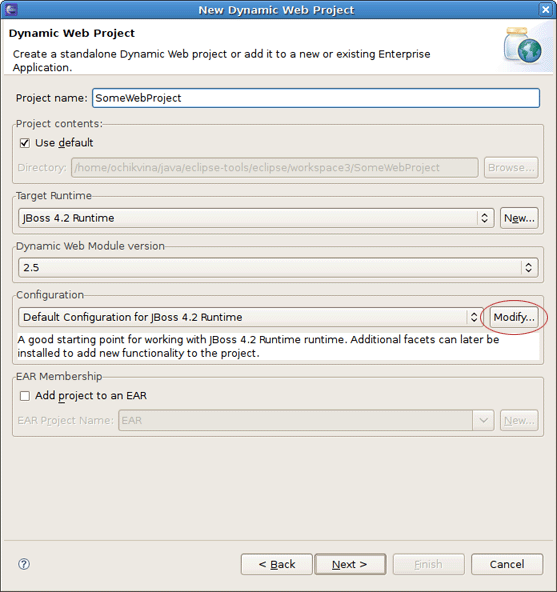Cancel the project wizard
The height and width of the screenshot is (592, 557).
click(x=507, y=564)
